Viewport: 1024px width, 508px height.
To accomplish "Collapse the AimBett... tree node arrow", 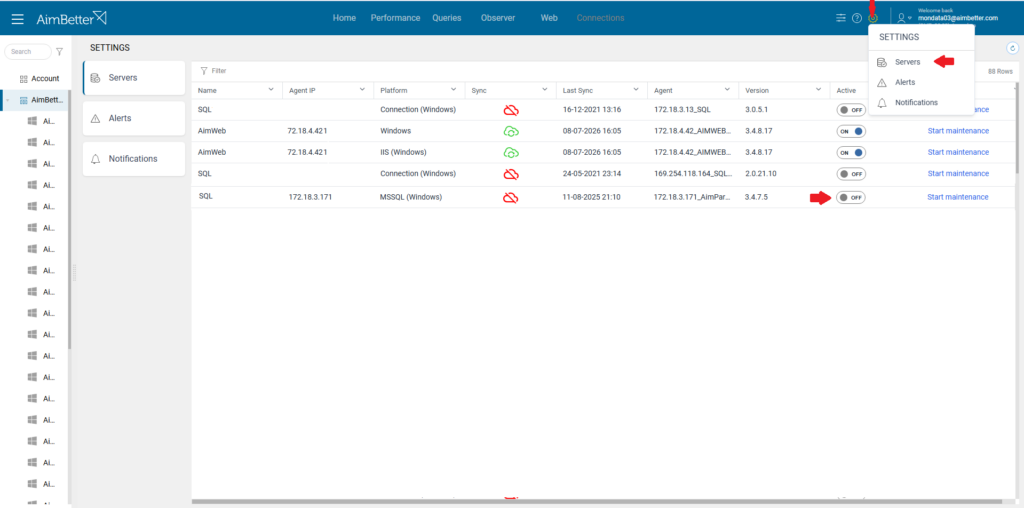I will [x=7, y=101].
